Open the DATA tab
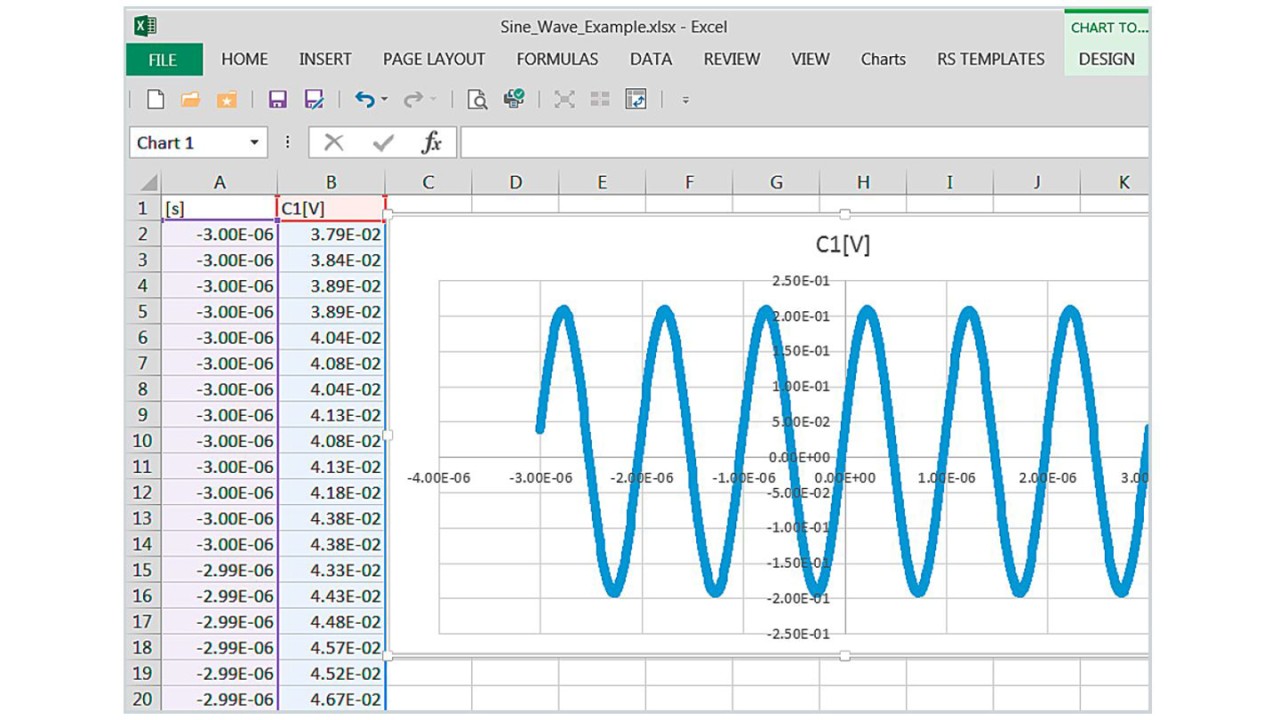 (x=651, y=59)
